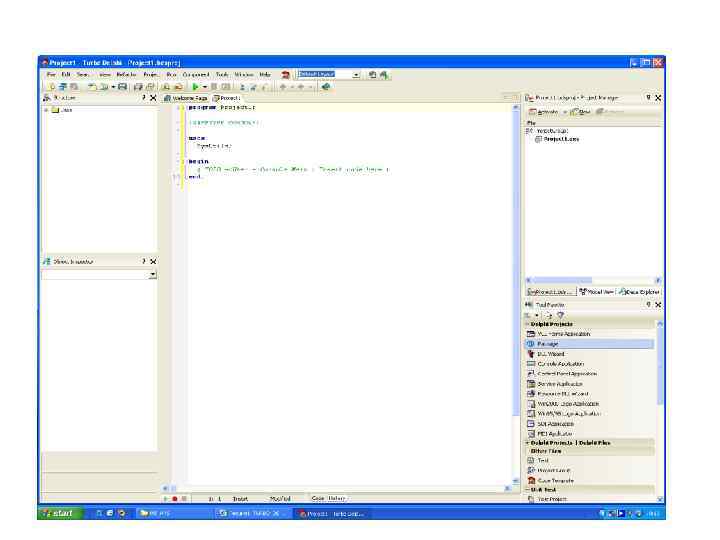This screenshot has width=720, height=540.
Task: Open the Run button's dropdown arrow
Action: 204,87
